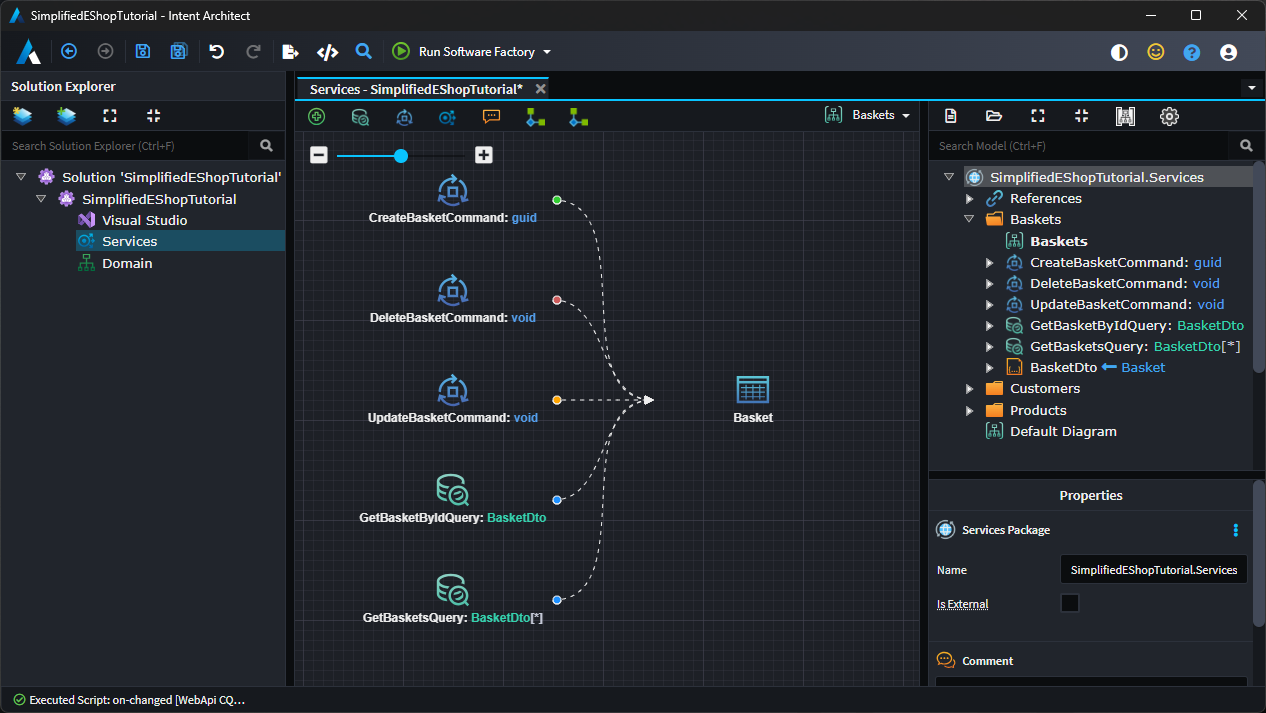Collapse all nodes in model tree panel
Screen dimensions: 1266x713
tap(1081, 116)
